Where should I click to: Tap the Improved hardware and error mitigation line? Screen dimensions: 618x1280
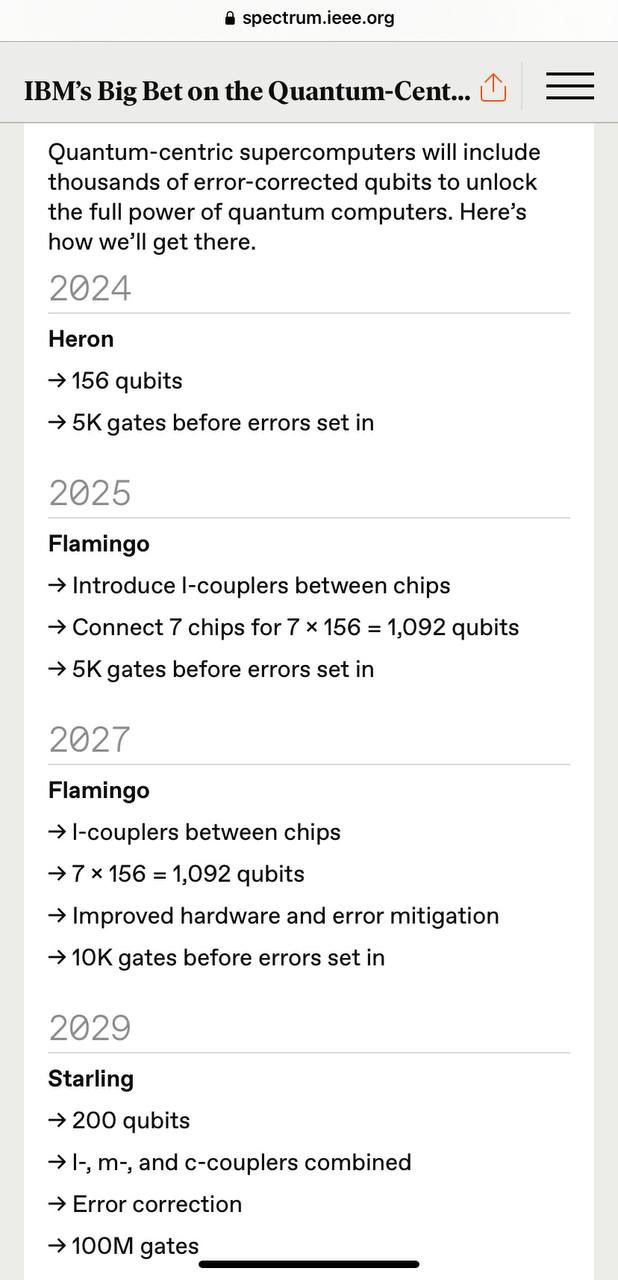273,916
